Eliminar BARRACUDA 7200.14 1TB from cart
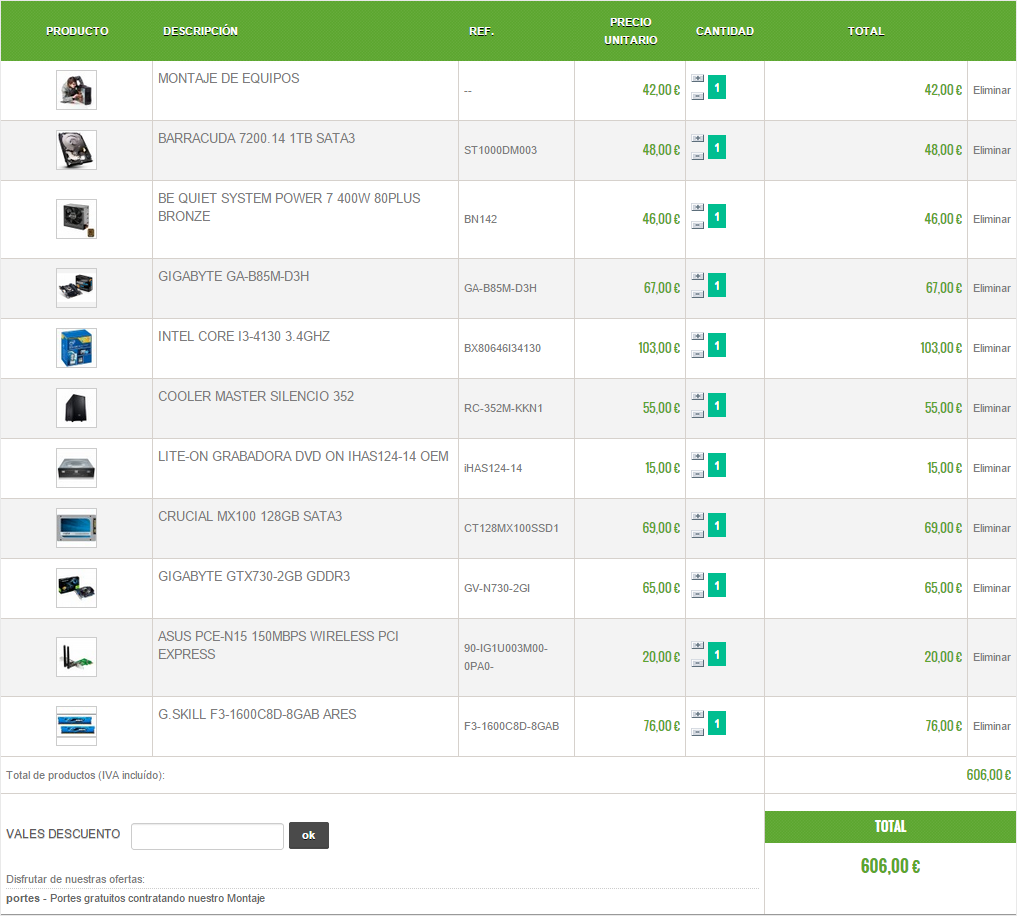Viewport: 1020px width, 917px height. click(x=991, y=150)
